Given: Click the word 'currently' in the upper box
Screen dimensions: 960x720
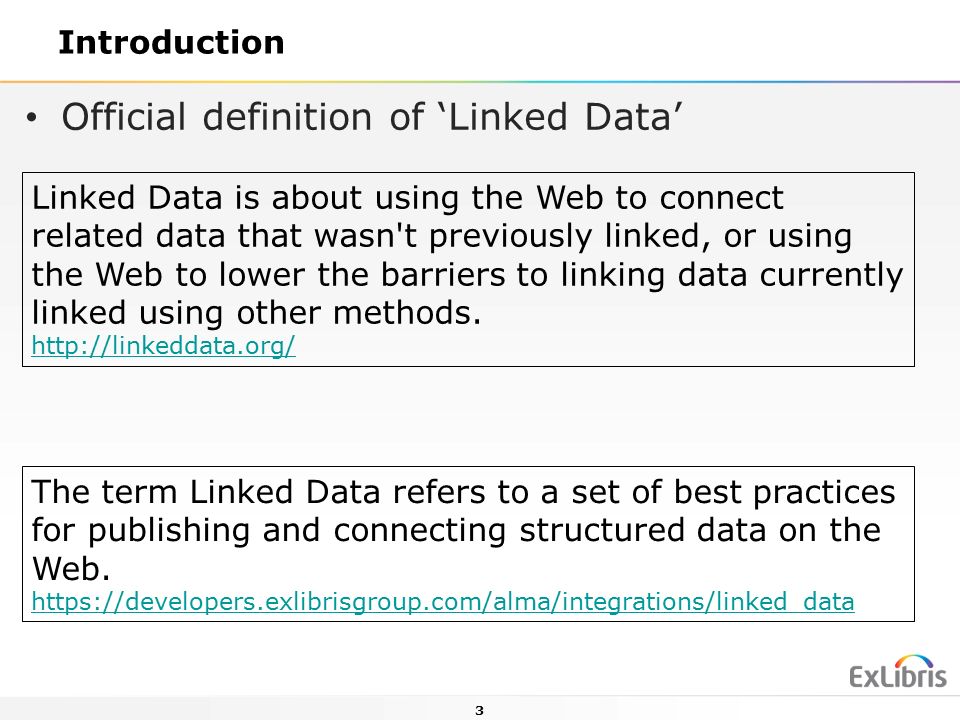Looking at the screenshot, I should point(831,274).
